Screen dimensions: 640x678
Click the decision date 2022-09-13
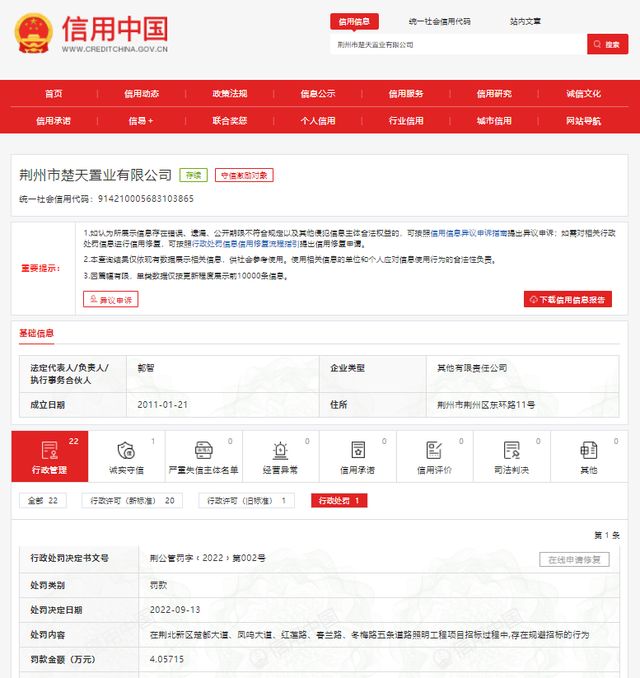tap(175, 610)
